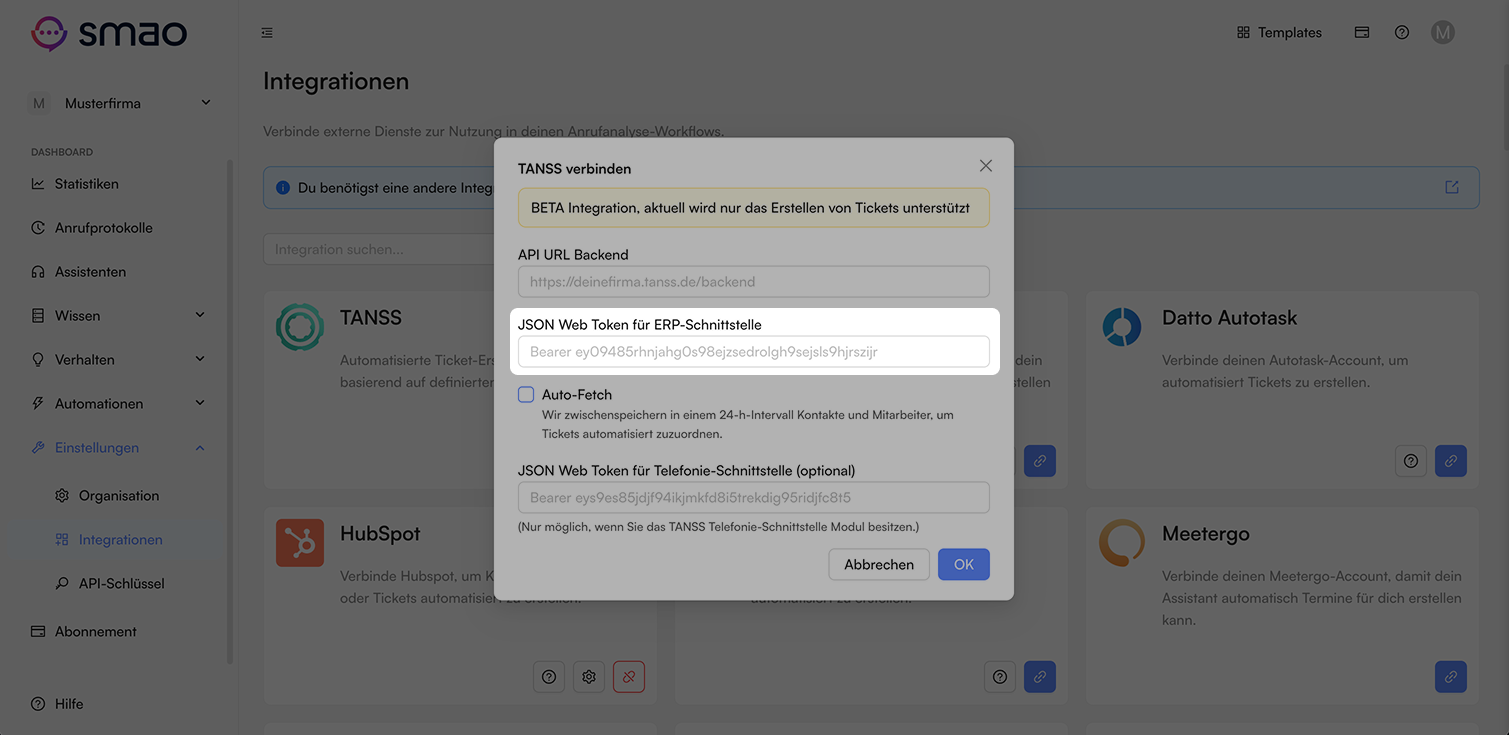
Task: Open external link icon in info banner
Action: point(1452,188)
